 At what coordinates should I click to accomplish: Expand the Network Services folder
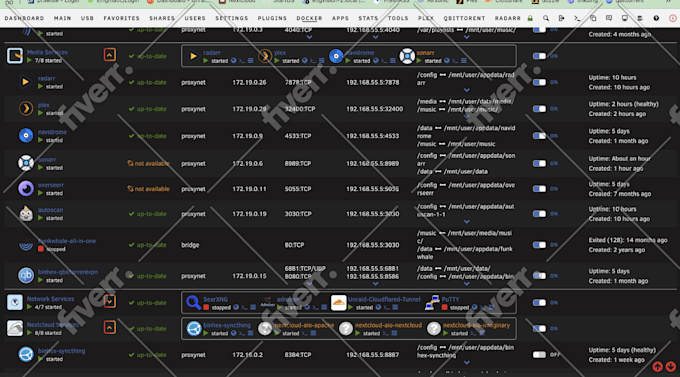click(x=109, y=302)
